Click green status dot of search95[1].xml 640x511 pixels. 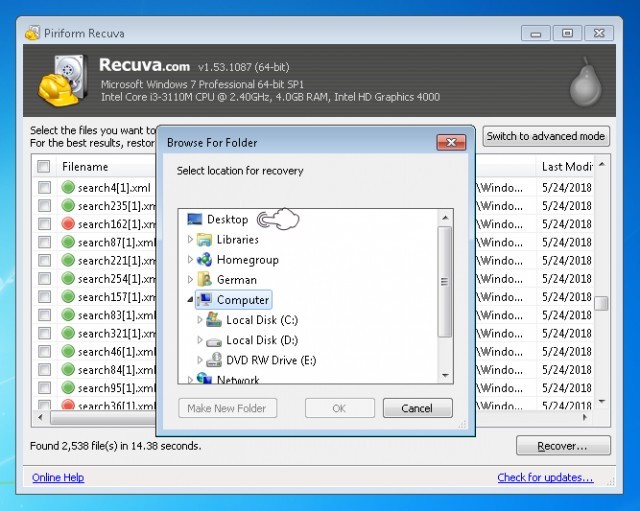(x=68, y=387)
